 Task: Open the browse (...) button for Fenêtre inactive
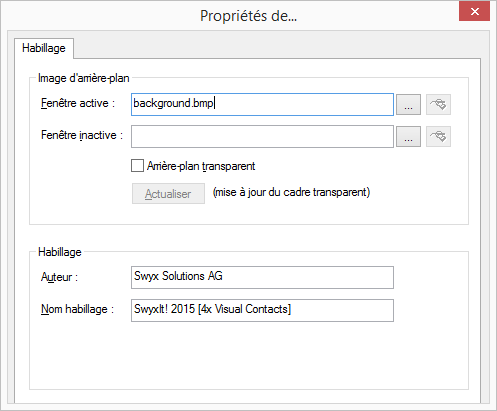408,136
